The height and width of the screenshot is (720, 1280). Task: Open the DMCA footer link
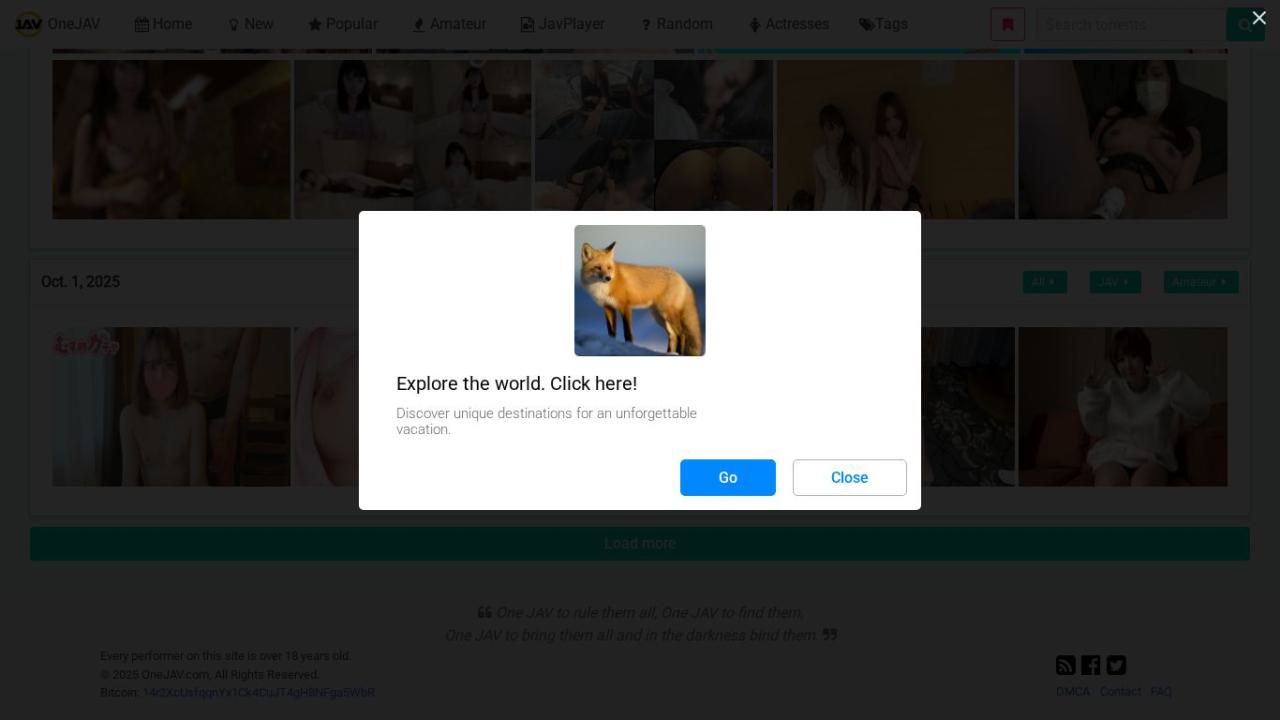[1072, 691]
